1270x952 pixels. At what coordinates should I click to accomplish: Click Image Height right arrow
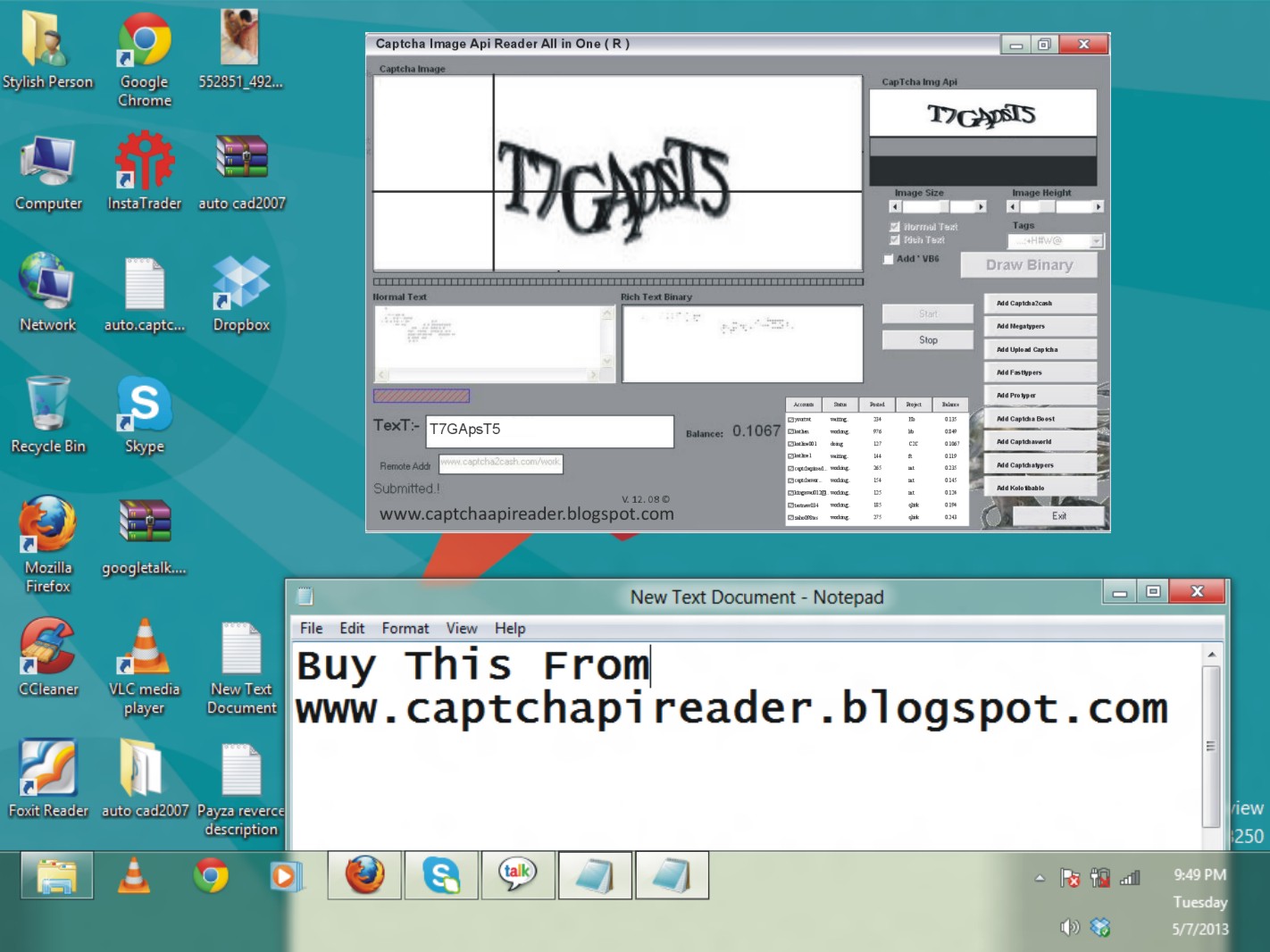1099,206
